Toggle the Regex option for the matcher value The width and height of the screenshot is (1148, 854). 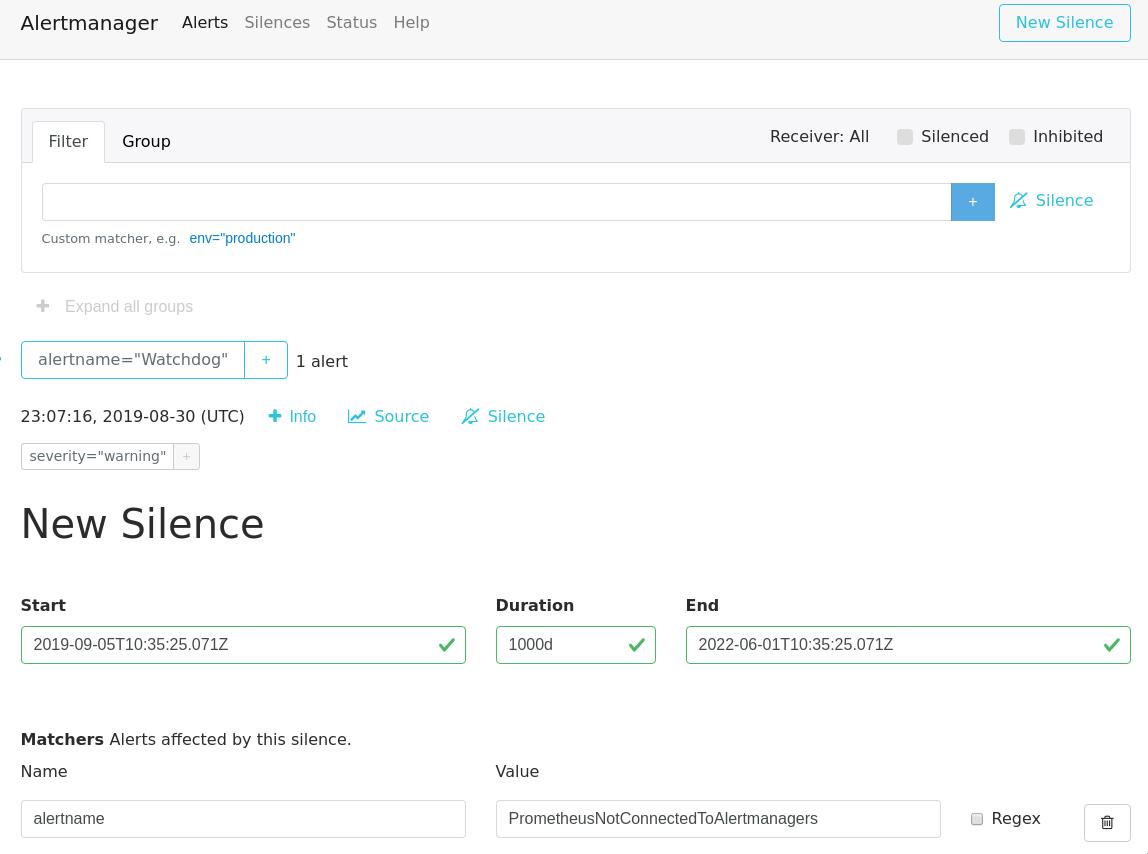click(x=977, y=819)
